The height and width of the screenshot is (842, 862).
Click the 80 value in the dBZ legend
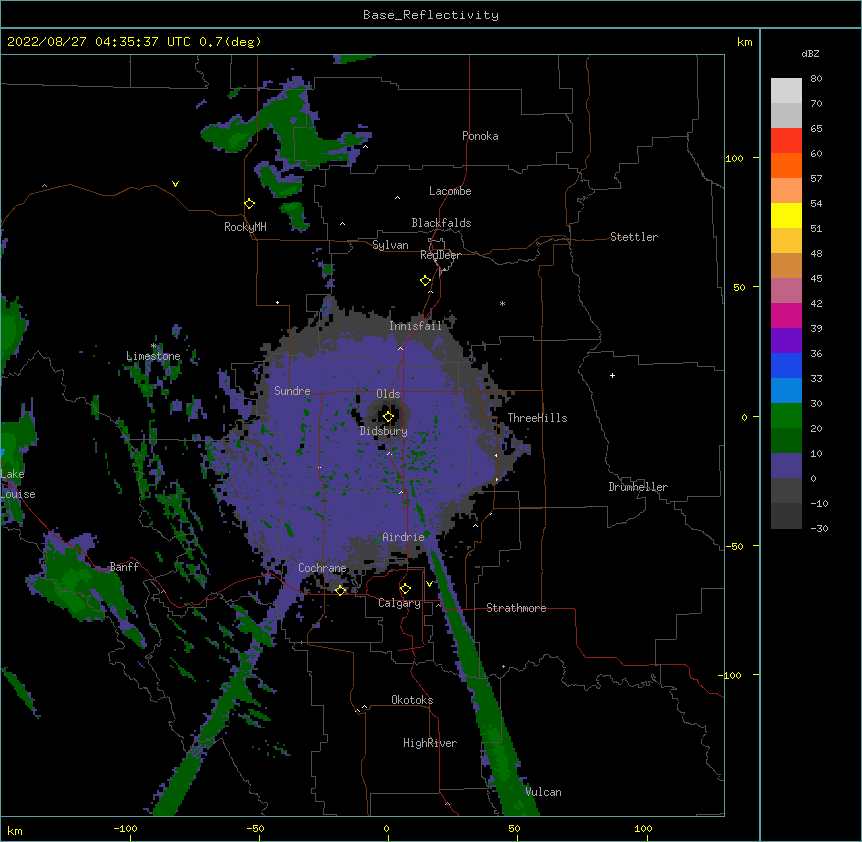pyautogui.click(x=816, y=79)
